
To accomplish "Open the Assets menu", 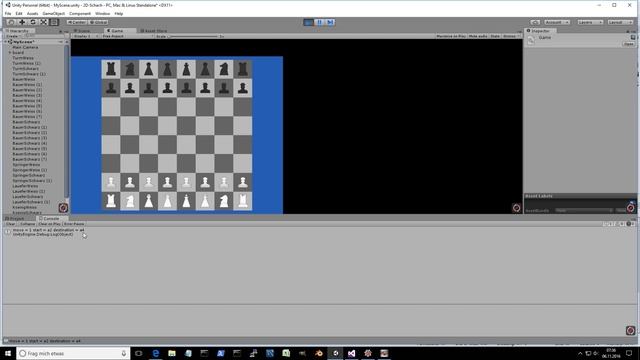I will tap(32, 13).
